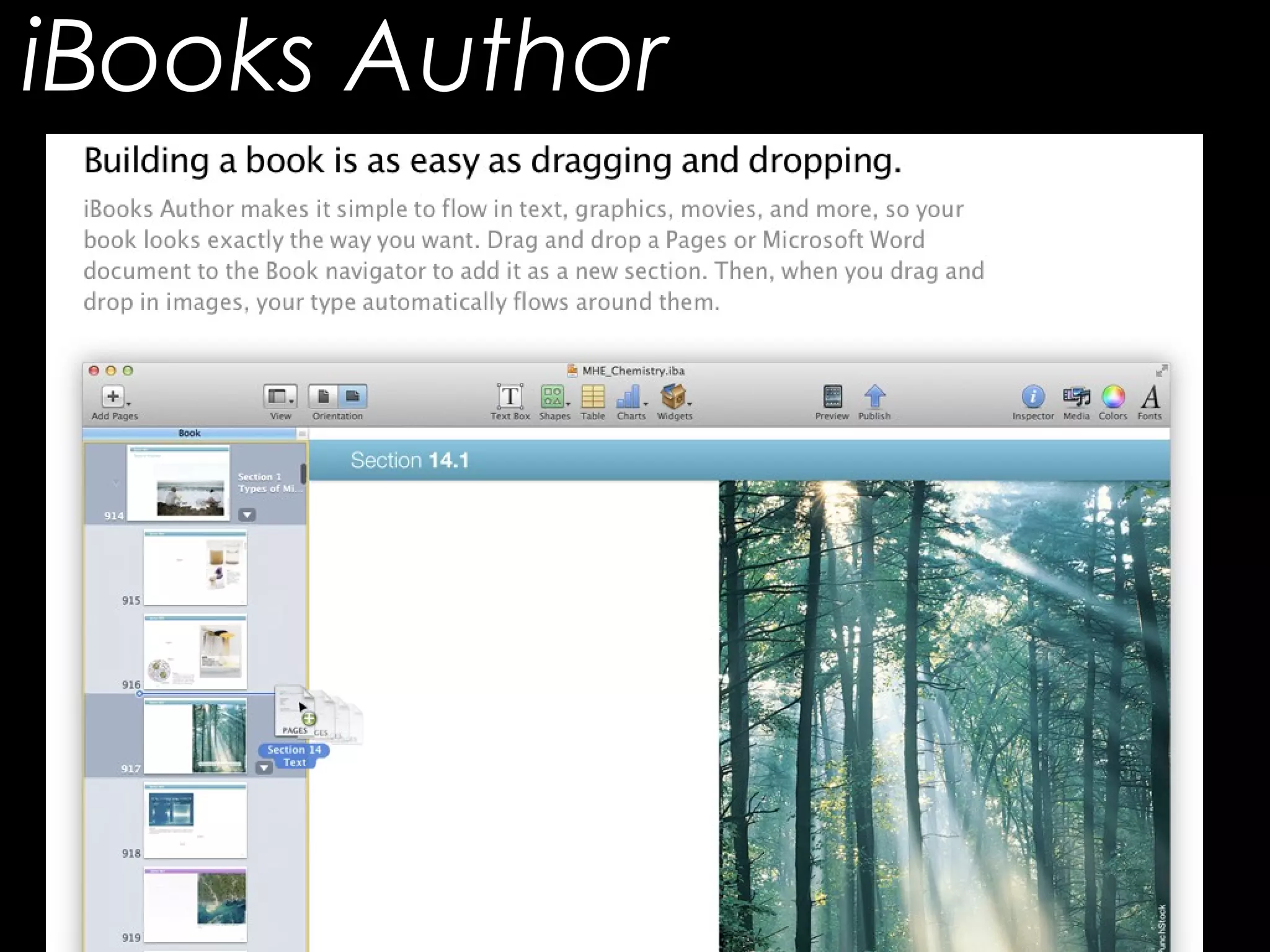Select page 917 forest thumbnail

tap(195, 736)
